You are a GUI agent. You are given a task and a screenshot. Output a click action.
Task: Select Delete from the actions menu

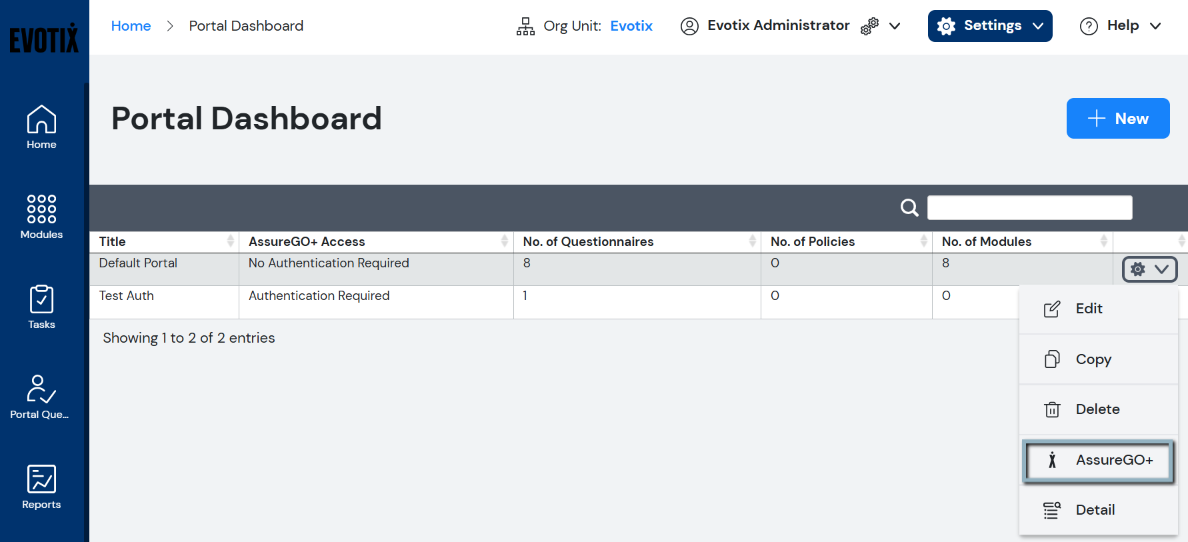point(1097,409)
